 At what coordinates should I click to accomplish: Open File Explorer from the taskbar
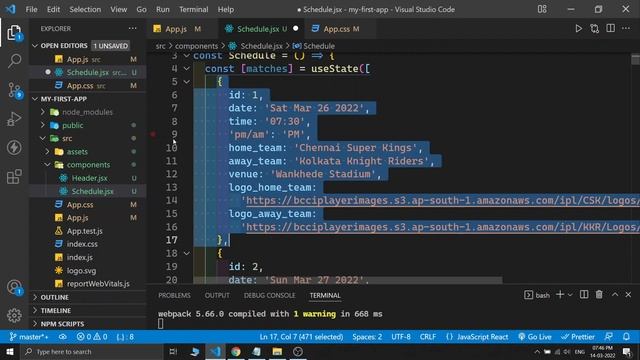277,351
